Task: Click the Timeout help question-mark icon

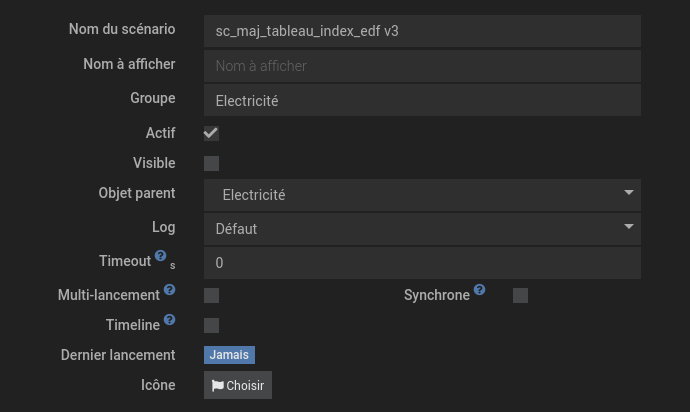Action: [x=161, y=256]
